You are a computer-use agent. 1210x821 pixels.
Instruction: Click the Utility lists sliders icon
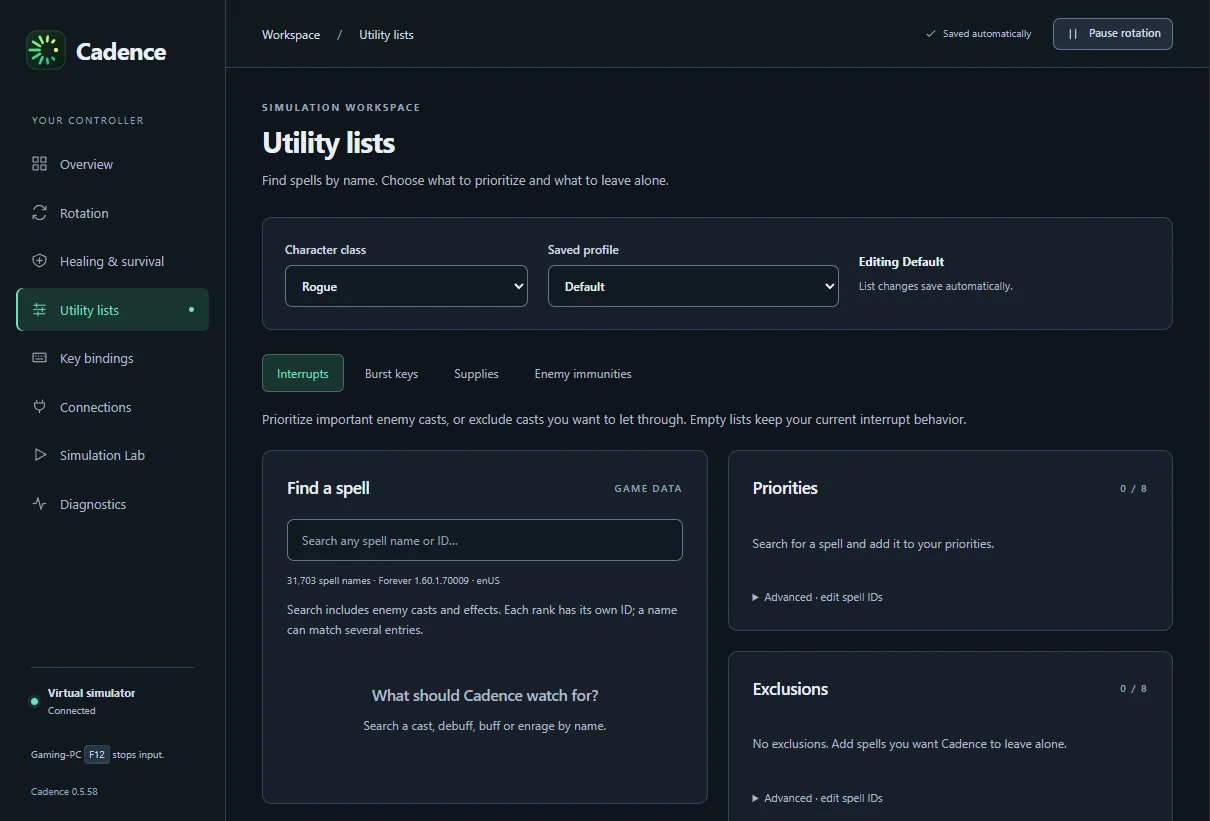pos(40,310)
